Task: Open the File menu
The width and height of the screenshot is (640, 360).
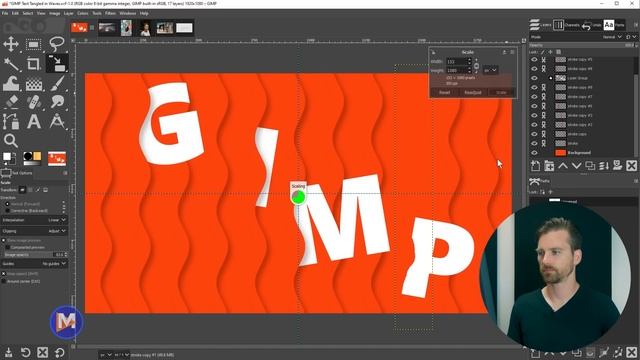Action: [x=5, y=13]
